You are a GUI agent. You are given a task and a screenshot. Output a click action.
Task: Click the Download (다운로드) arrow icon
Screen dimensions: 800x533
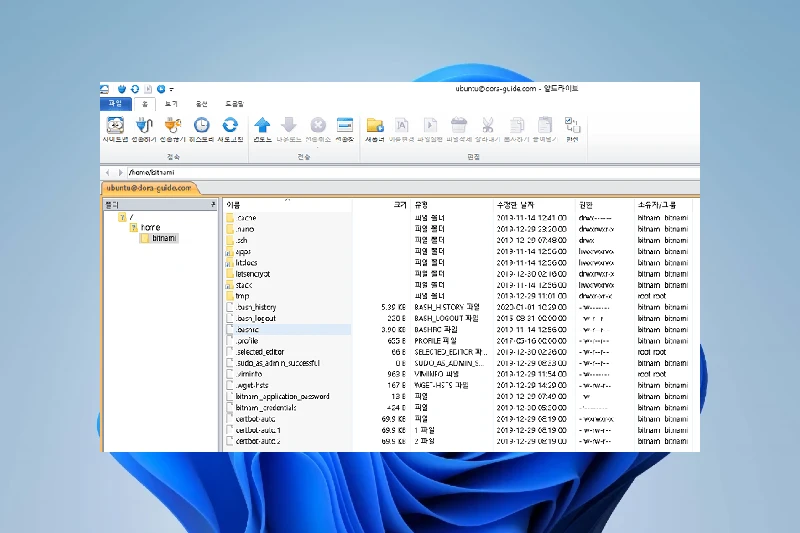(289, 129)
